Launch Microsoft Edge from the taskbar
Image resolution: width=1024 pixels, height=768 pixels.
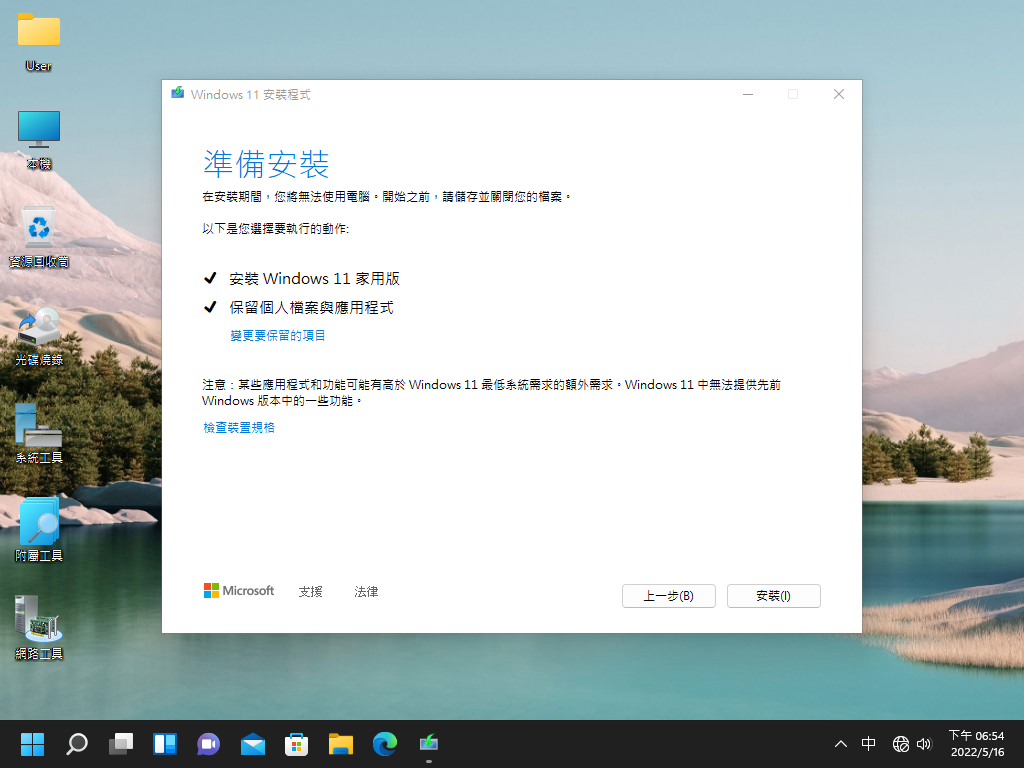point(385,744)
